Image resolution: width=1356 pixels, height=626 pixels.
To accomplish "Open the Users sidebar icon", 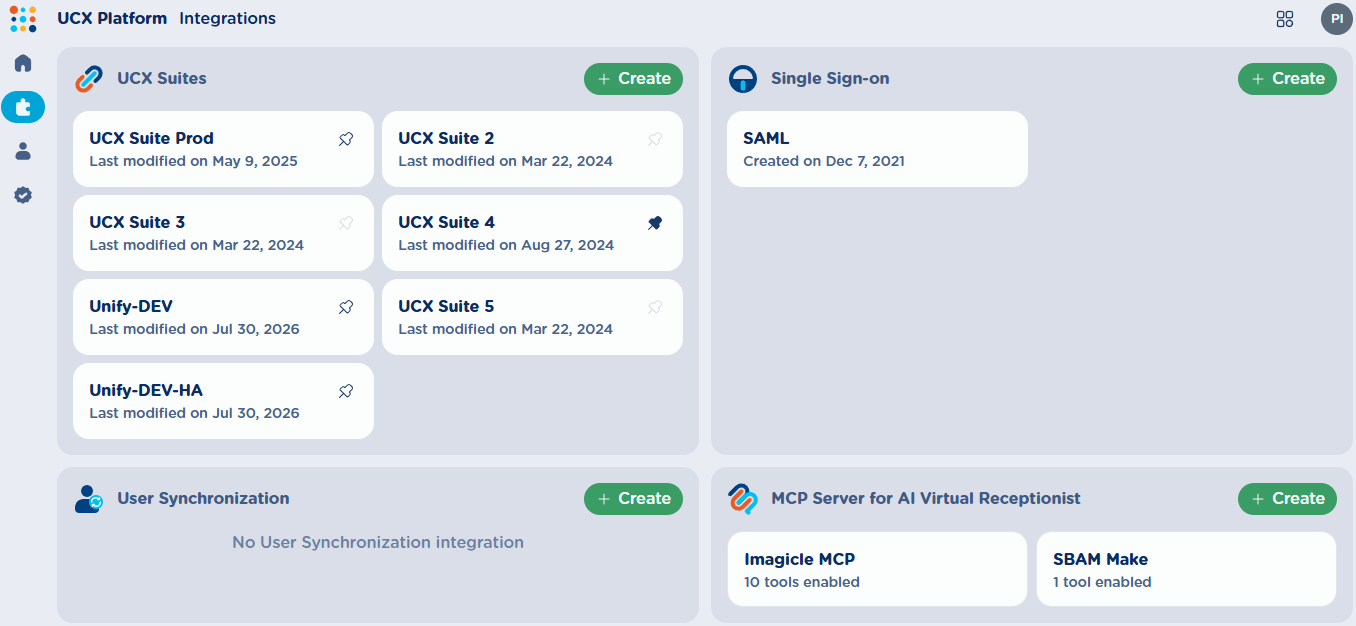I will click(x=23, y=151).
